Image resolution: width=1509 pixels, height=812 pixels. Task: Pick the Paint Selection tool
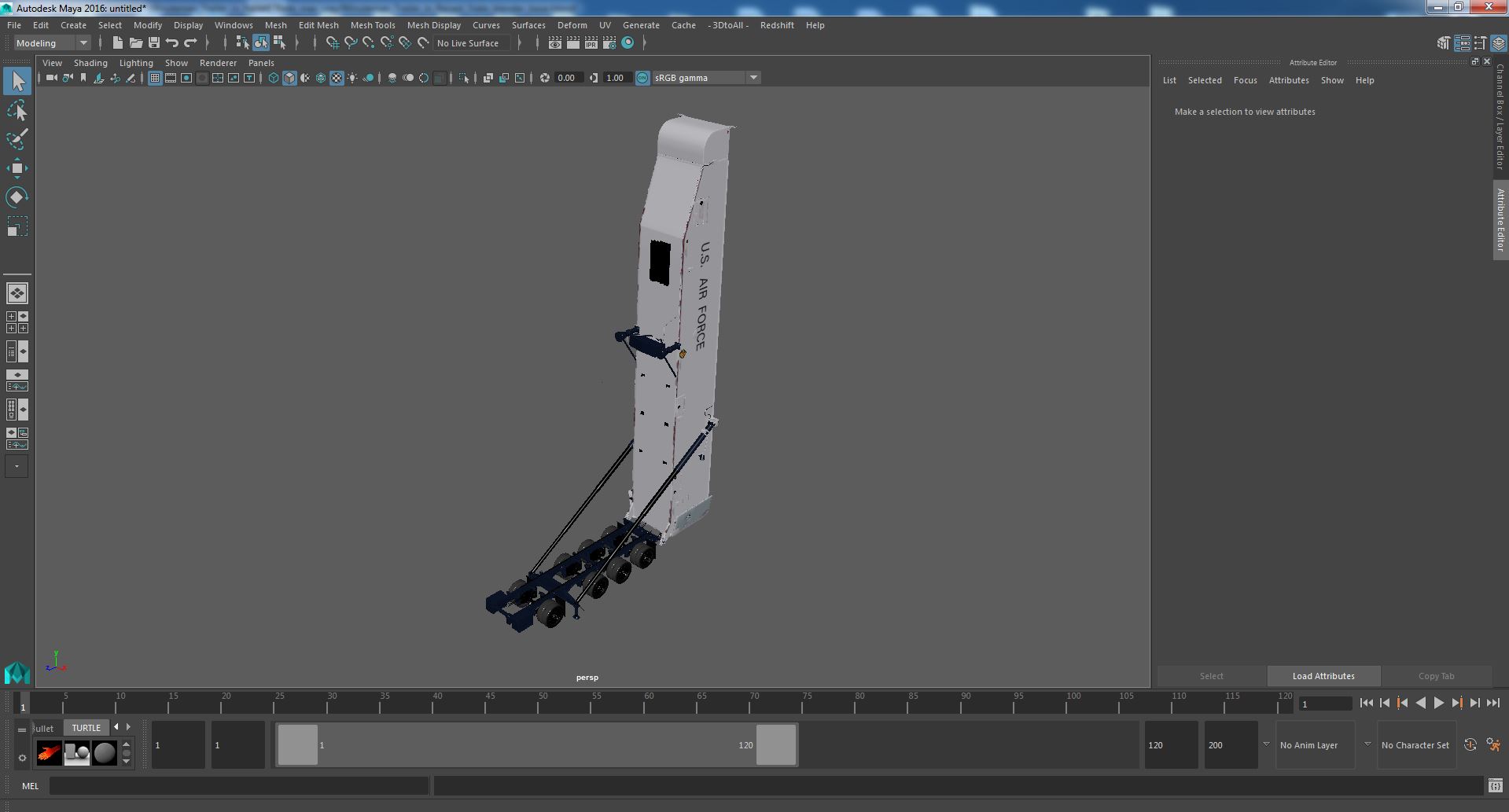[17, 139]
